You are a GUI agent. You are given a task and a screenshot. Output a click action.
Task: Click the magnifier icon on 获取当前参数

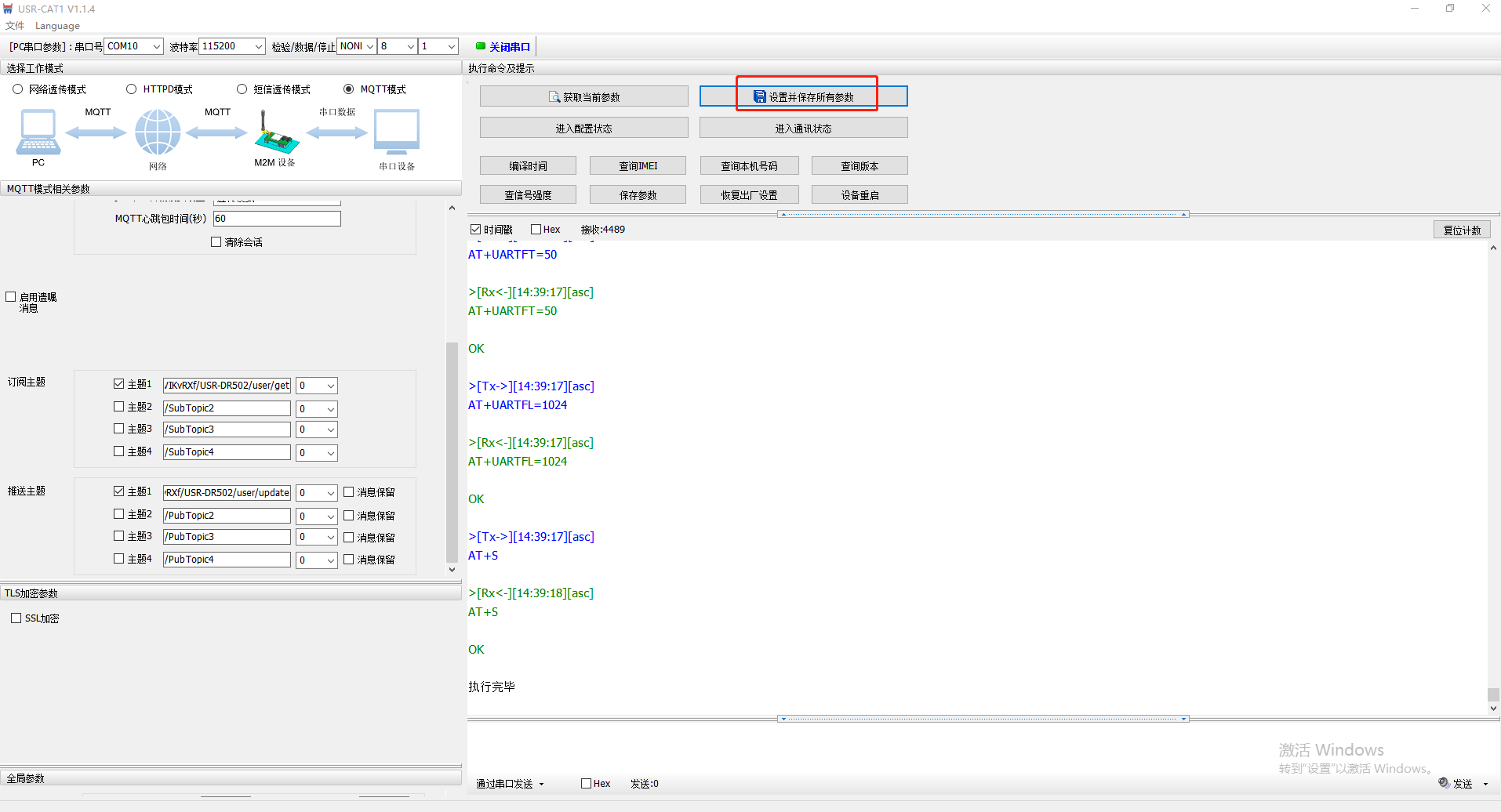[554, 97]
